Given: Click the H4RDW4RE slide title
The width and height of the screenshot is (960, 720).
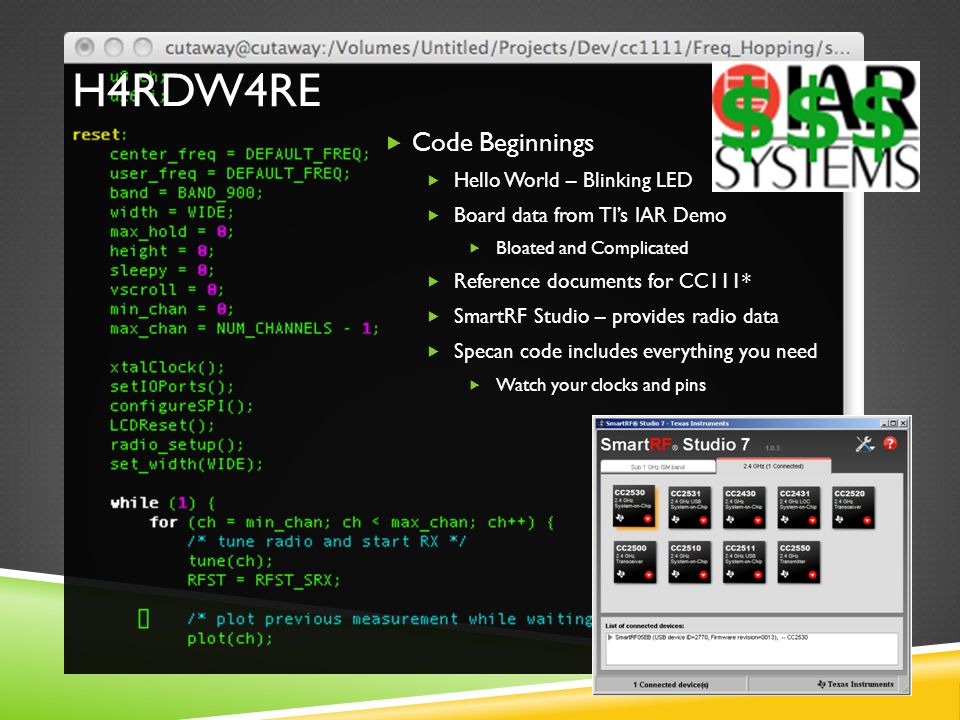Looking at the screenshot, I should [x=197, y=91].
